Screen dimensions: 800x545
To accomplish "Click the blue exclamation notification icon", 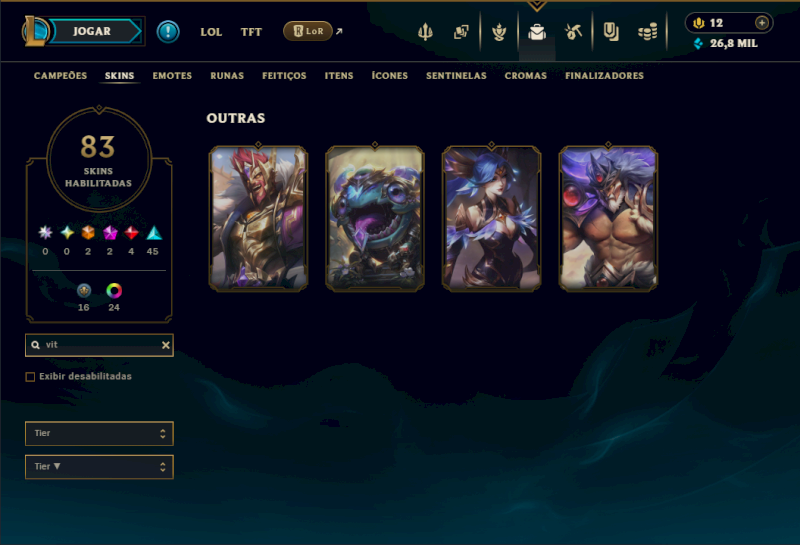I will pos(168,32).
